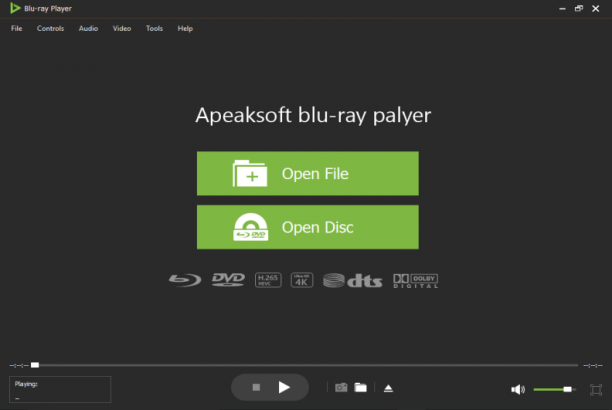
Task: Open the Audio menu
Action: 88,29
